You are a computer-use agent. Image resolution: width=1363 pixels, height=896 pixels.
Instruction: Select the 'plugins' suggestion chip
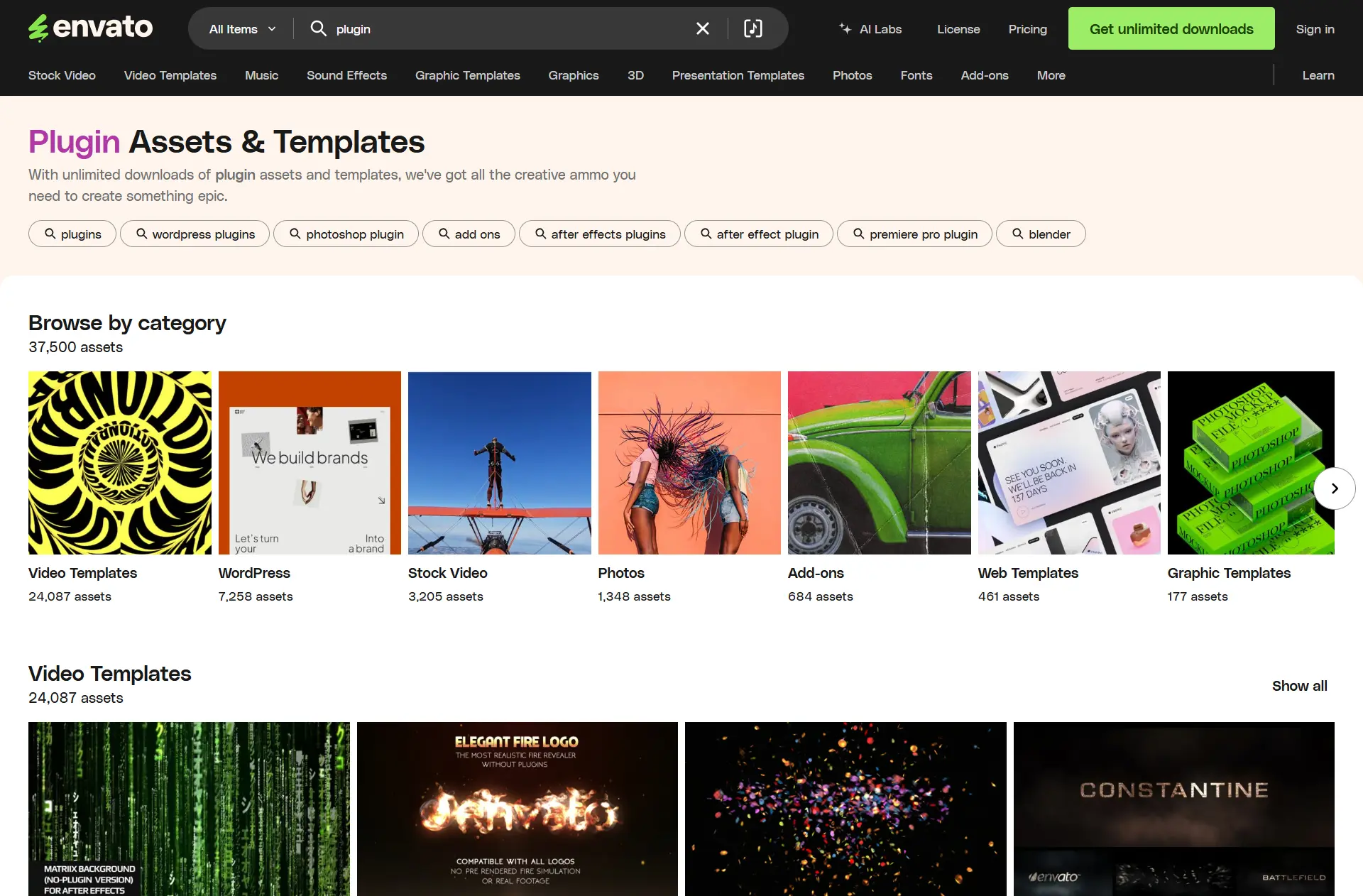[72, 234]
